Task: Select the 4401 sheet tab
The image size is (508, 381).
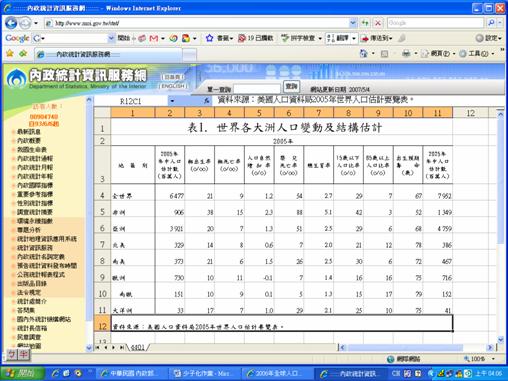Action: point(138,347)
